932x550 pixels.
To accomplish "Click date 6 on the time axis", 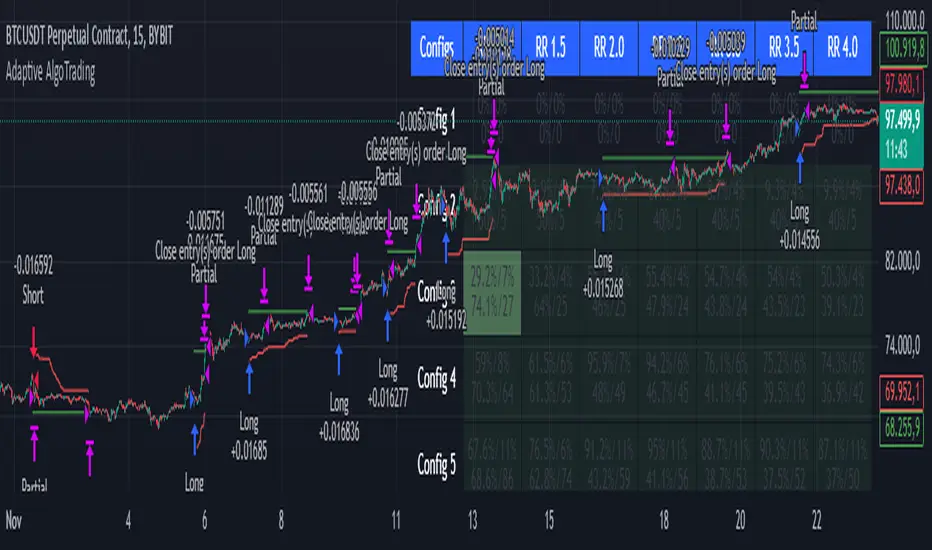I will pos(204,521).
